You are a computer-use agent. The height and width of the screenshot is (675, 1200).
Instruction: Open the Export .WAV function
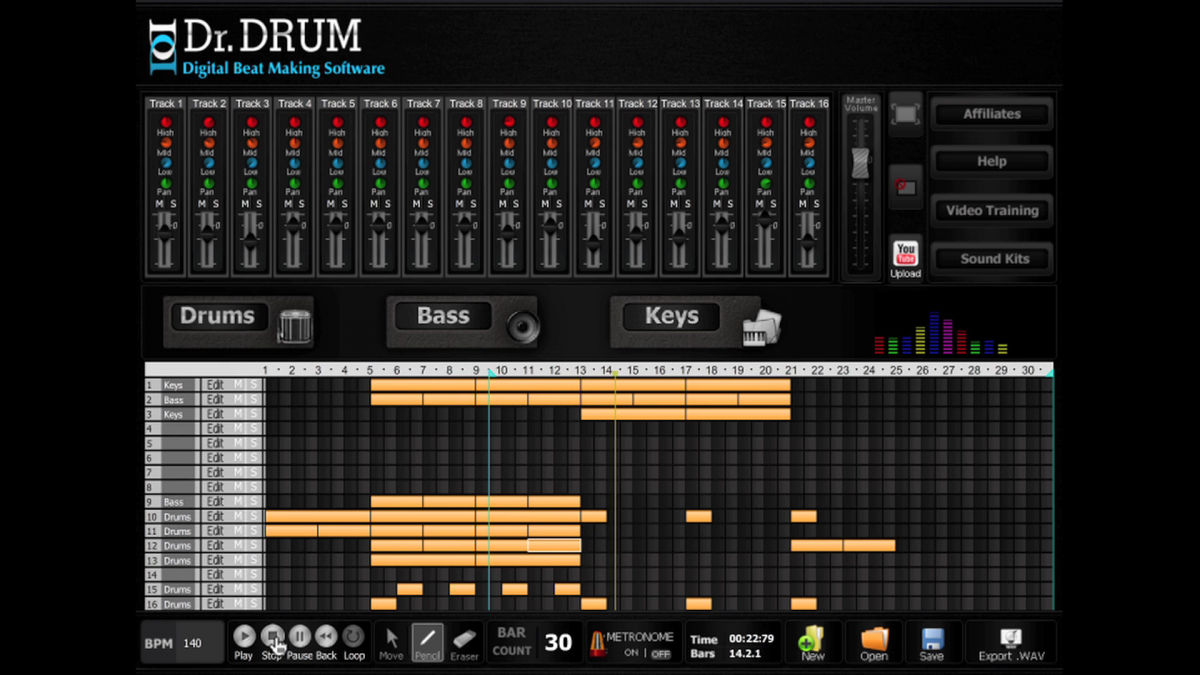(1011, 643)
